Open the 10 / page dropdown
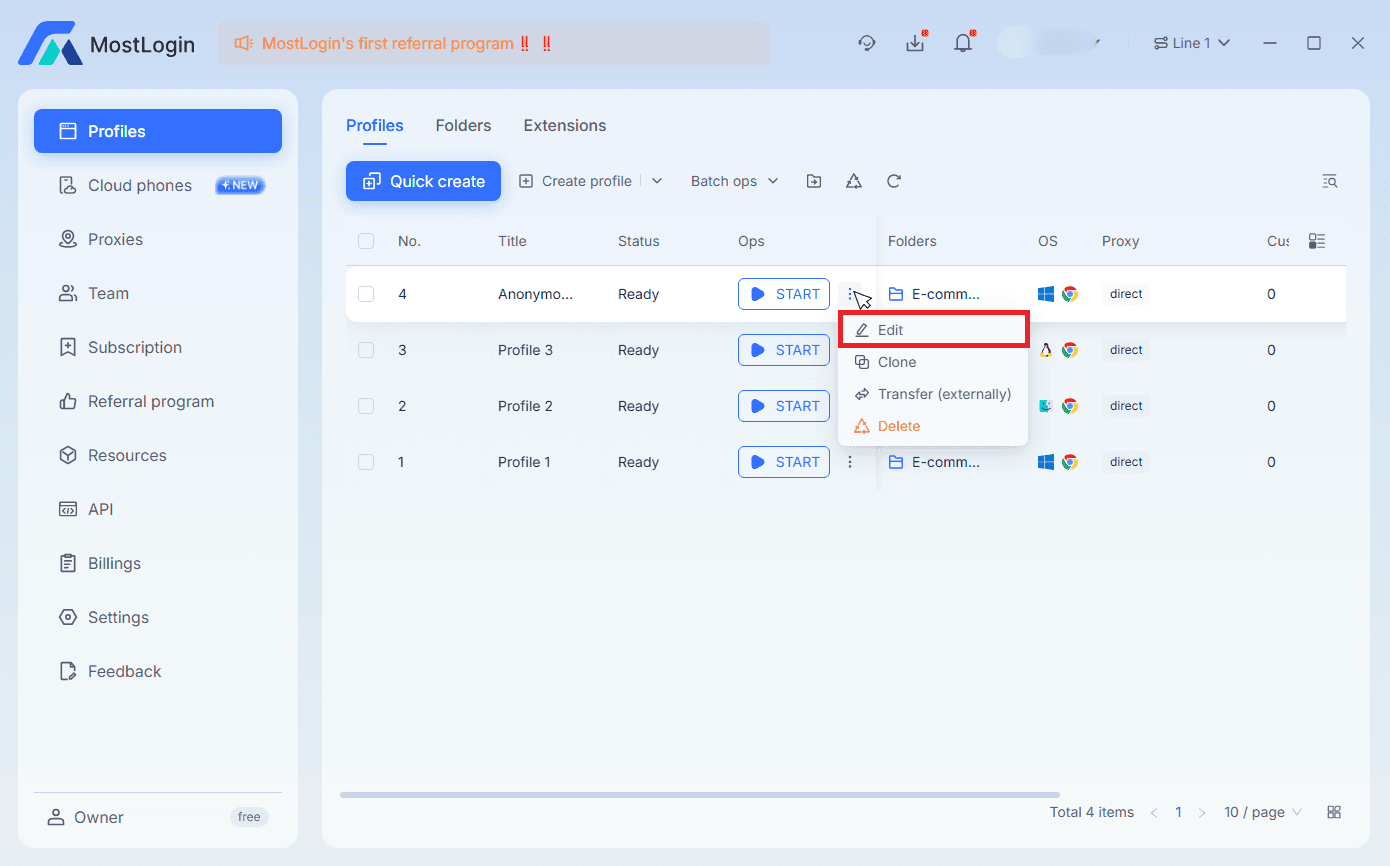The width and height of the screenshot is (1390, 866). (1262, 812)
